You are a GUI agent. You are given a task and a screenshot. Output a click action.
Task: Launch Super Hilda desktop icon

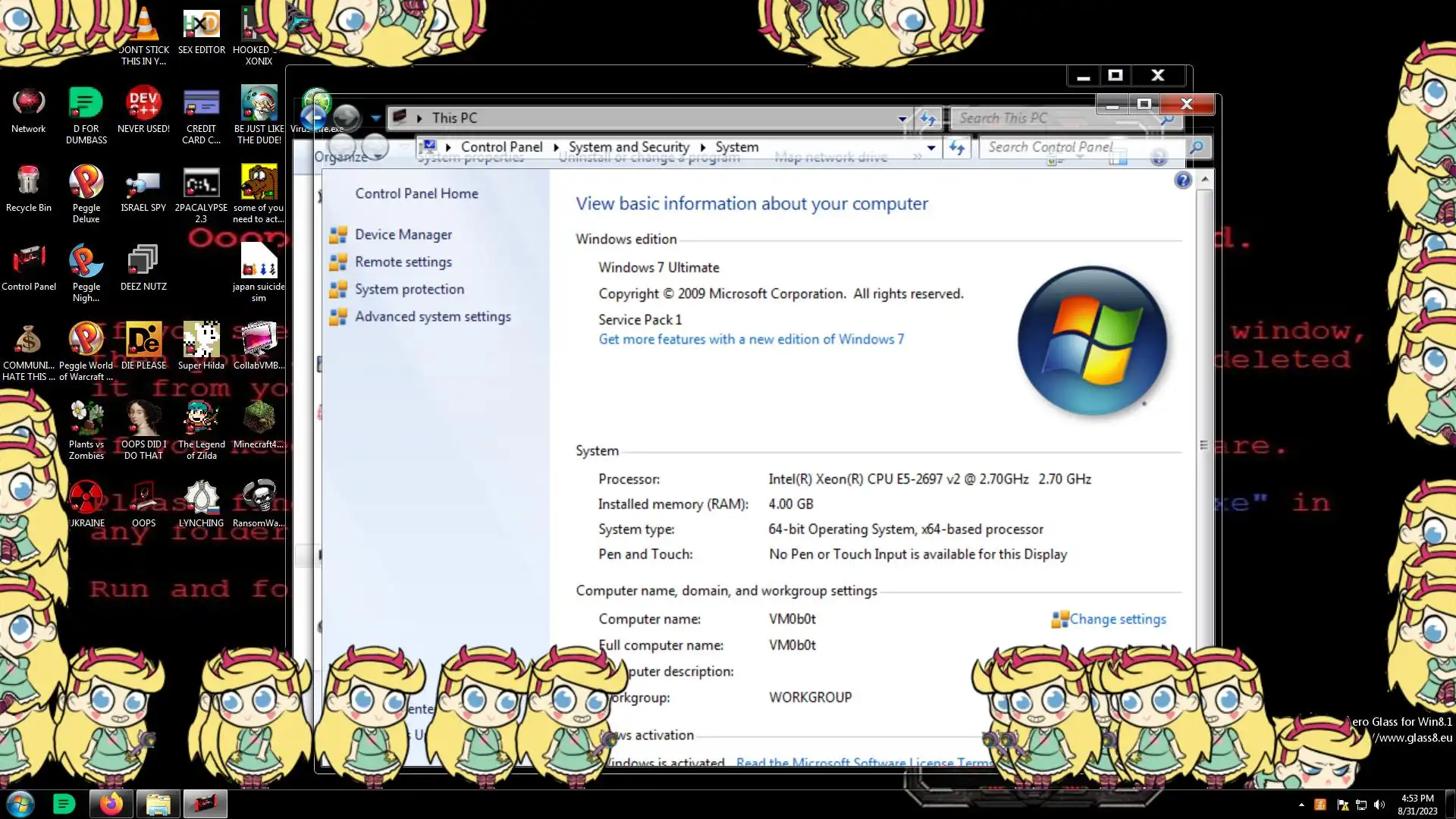[201, 340]
